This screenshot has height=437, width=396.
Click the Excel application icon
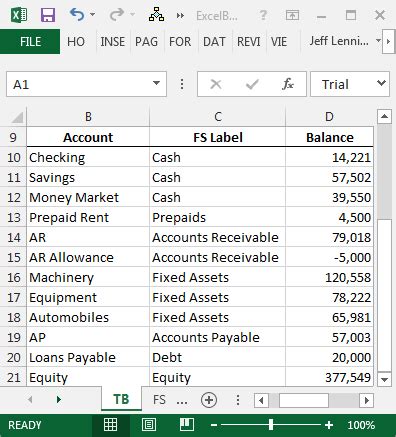[19, 15]
